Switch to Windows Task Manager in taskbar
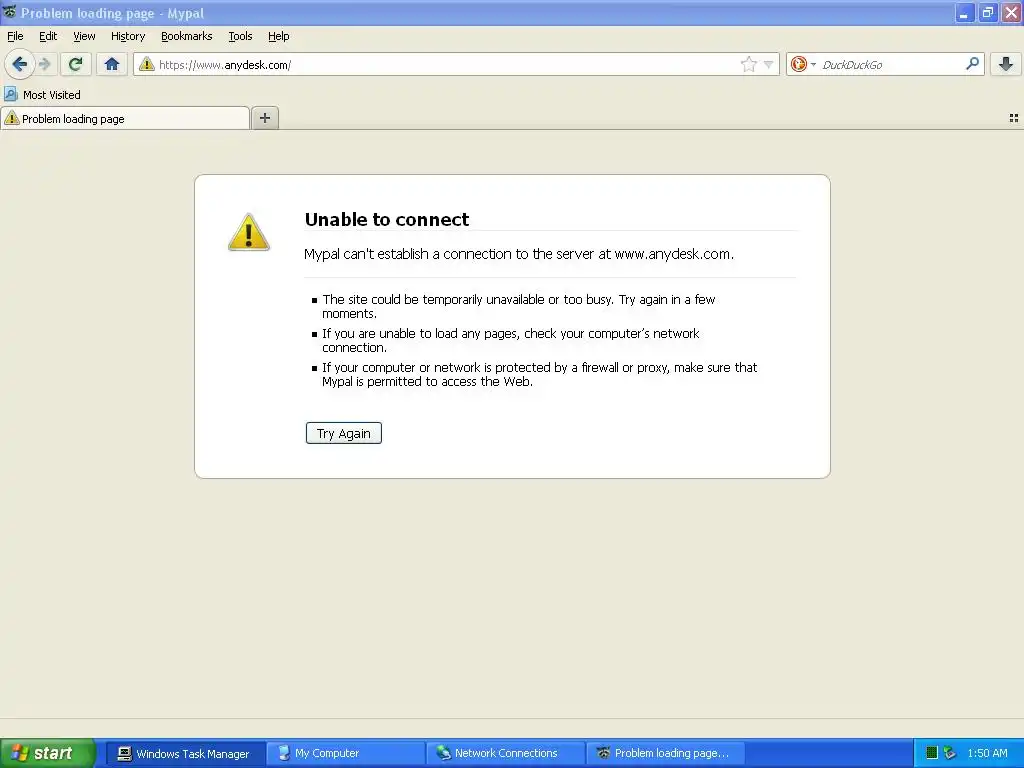 (x=185, y=753)
